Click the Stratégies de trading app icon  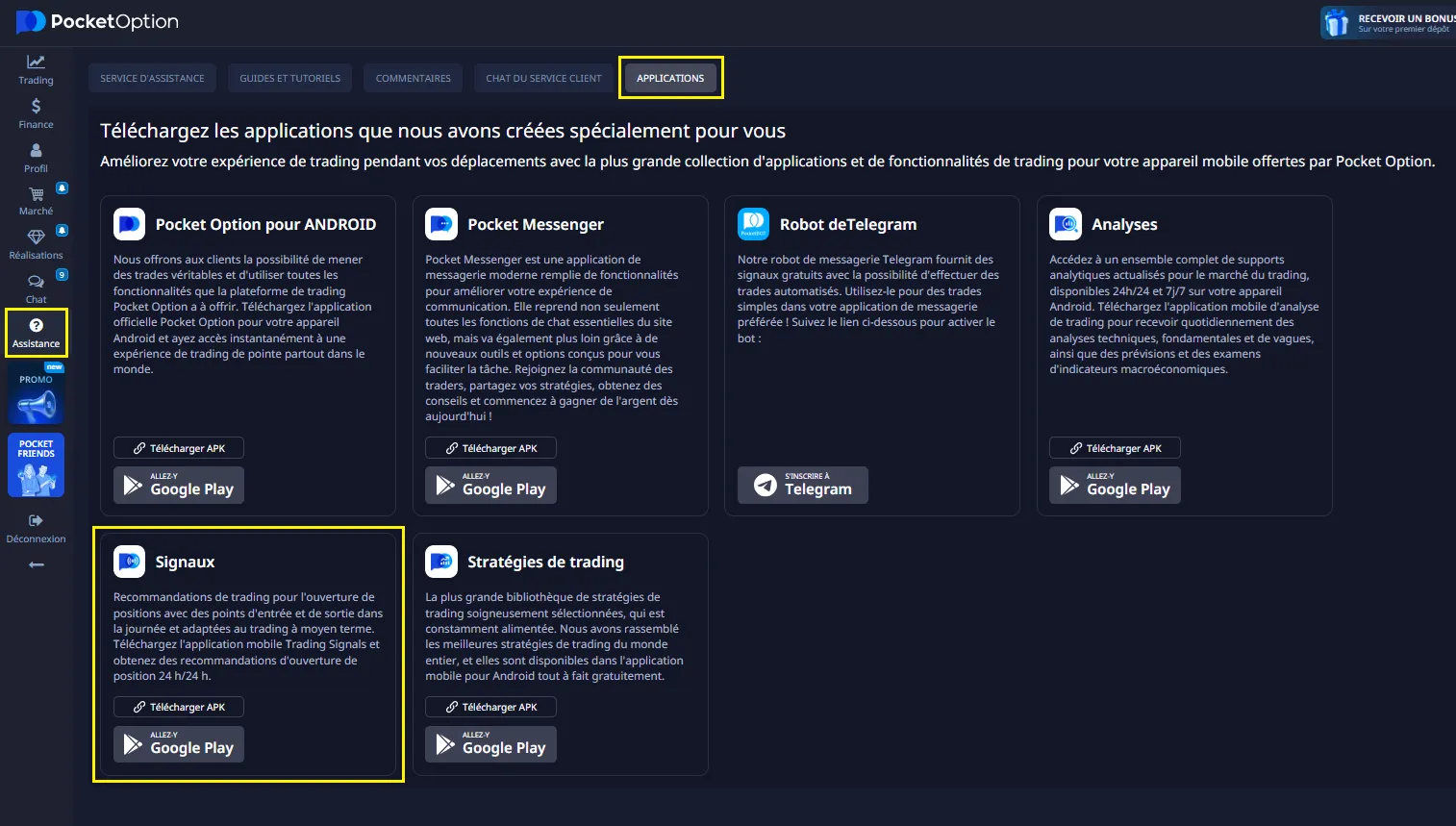[x=441, y=562]
